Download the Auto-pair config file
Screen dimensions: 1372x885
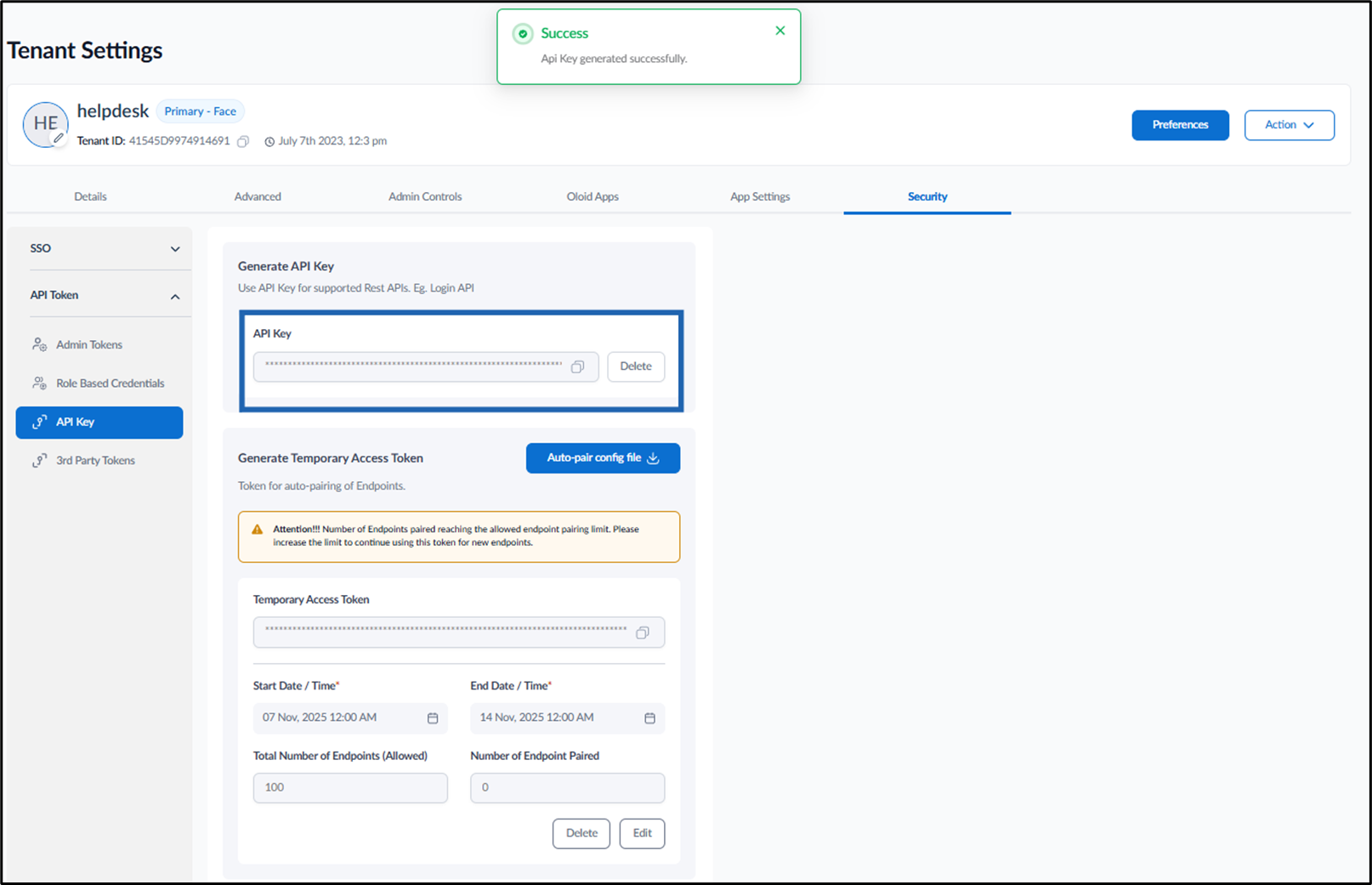[603, 458]
